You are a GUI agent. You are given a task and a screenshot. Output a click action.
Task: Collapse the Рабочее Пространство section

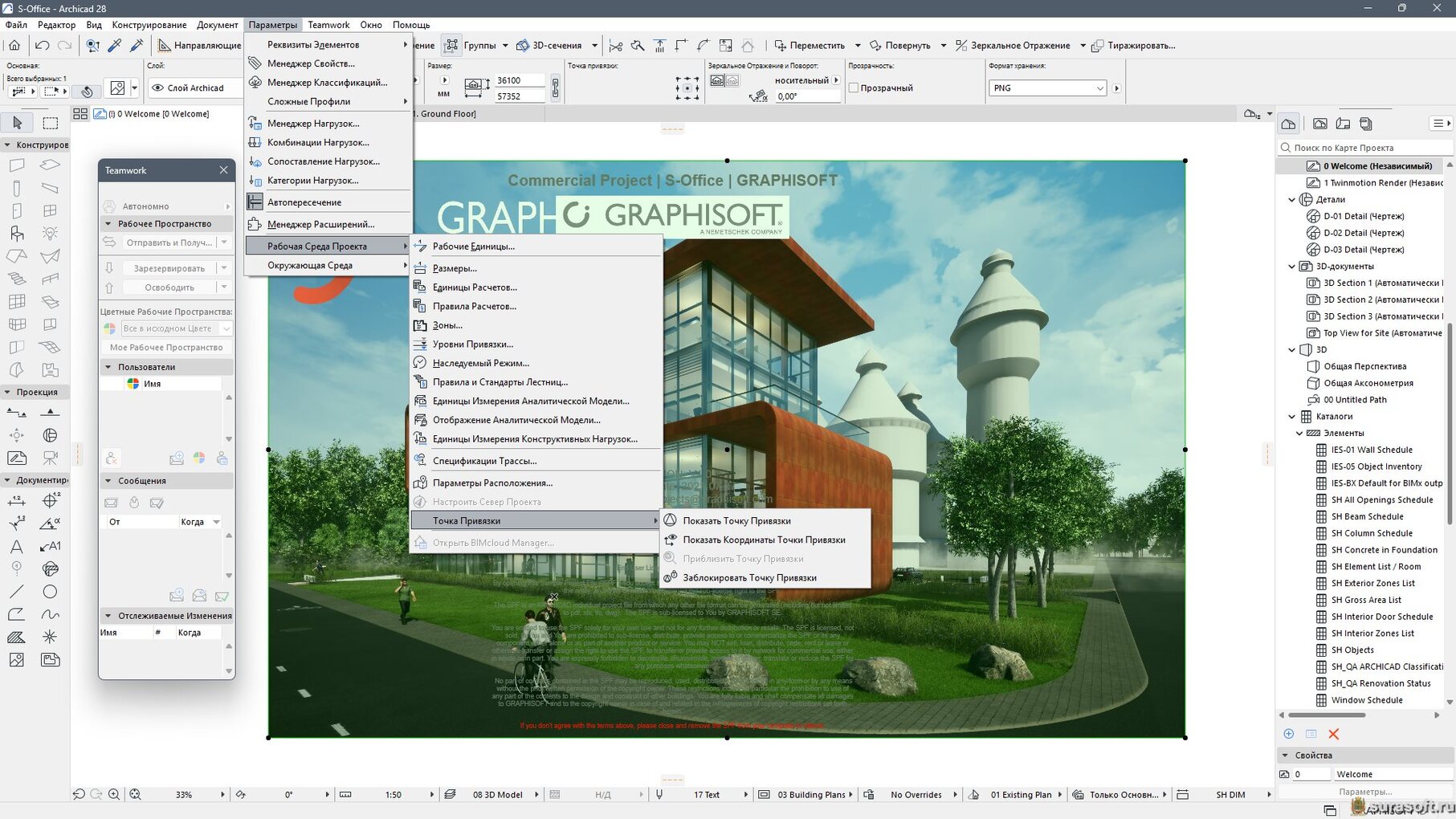point(108,224)
